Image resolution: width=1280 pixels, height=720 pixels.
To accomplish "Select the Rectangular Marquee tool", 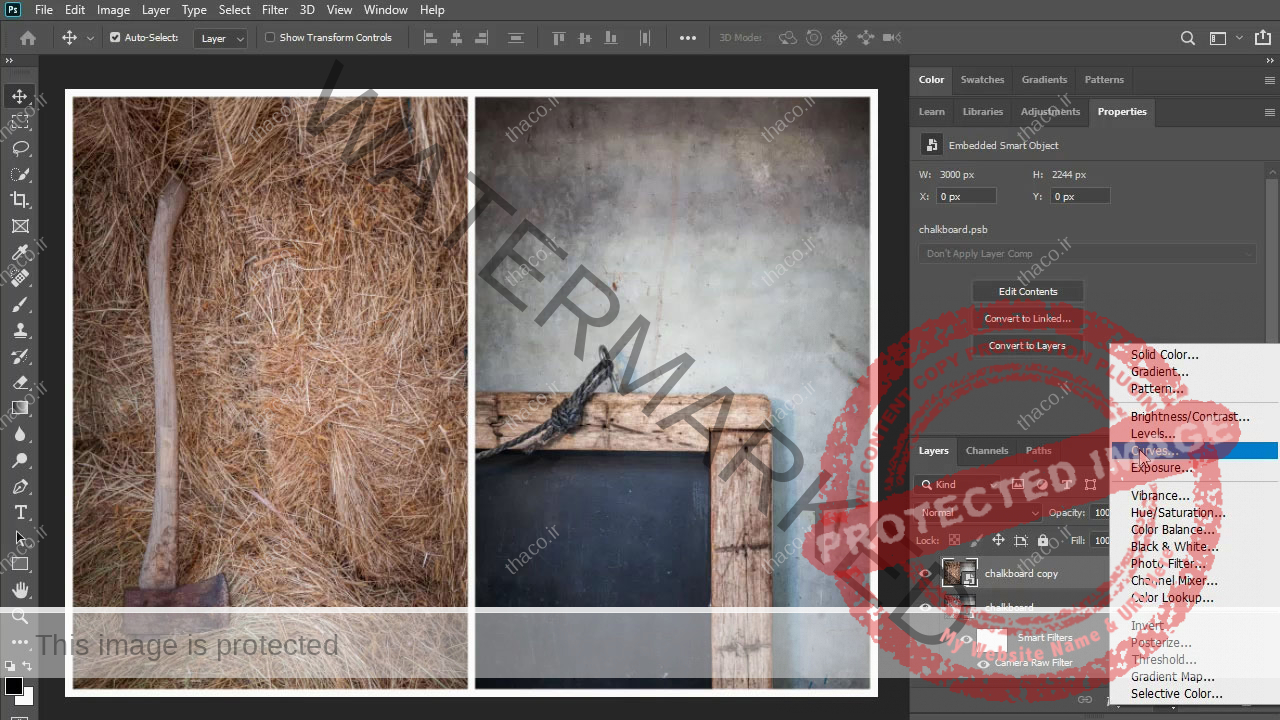I will coord(20,122).
